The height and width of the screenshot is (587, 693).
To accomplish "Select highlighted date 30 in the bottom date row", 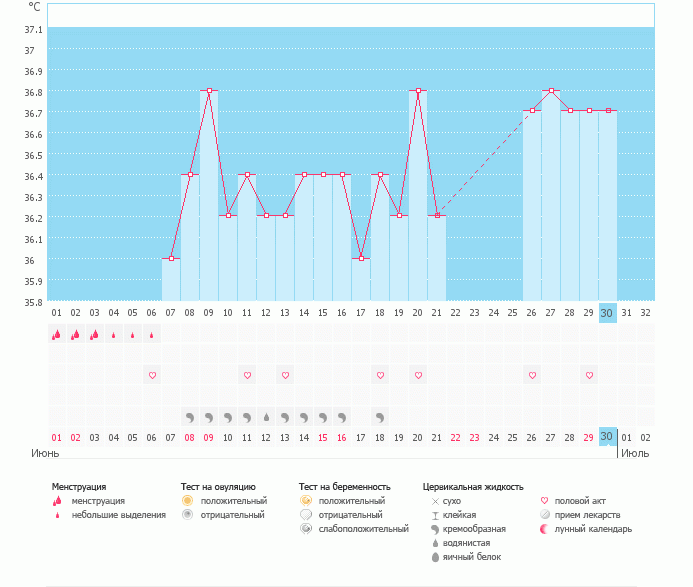I will 607,436.
